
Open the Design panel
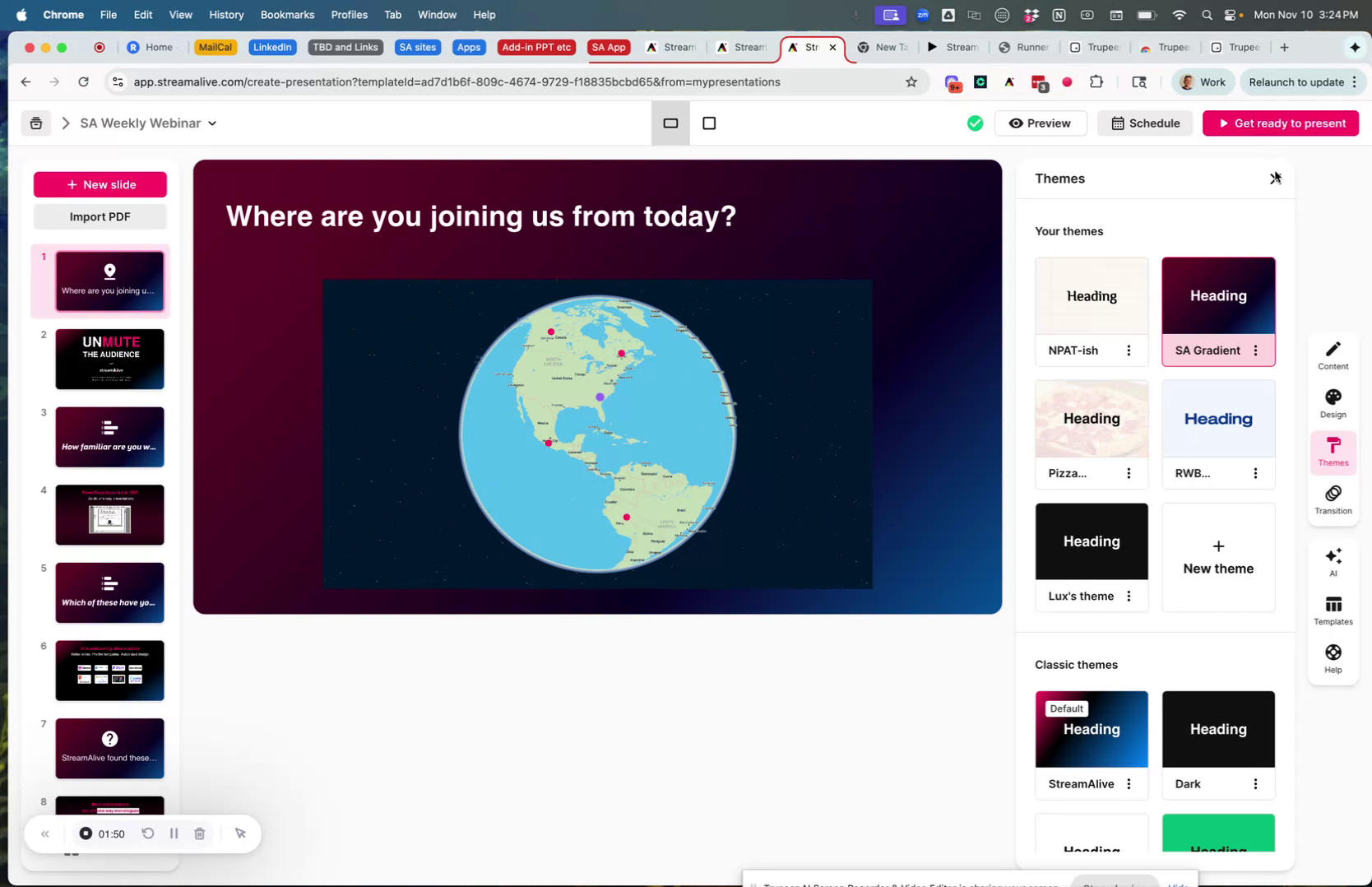1333,403
